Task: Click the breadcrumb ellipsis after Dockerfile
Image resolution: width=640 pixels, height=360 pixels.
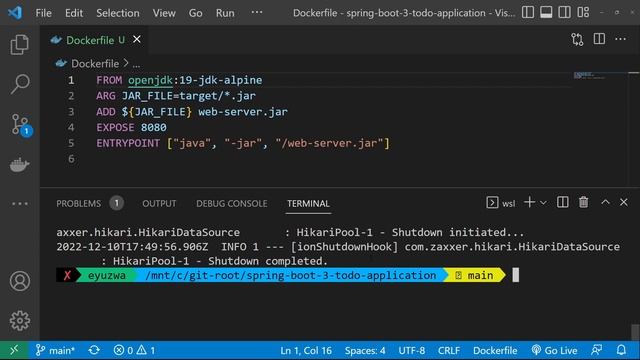Action: (136, 64)
